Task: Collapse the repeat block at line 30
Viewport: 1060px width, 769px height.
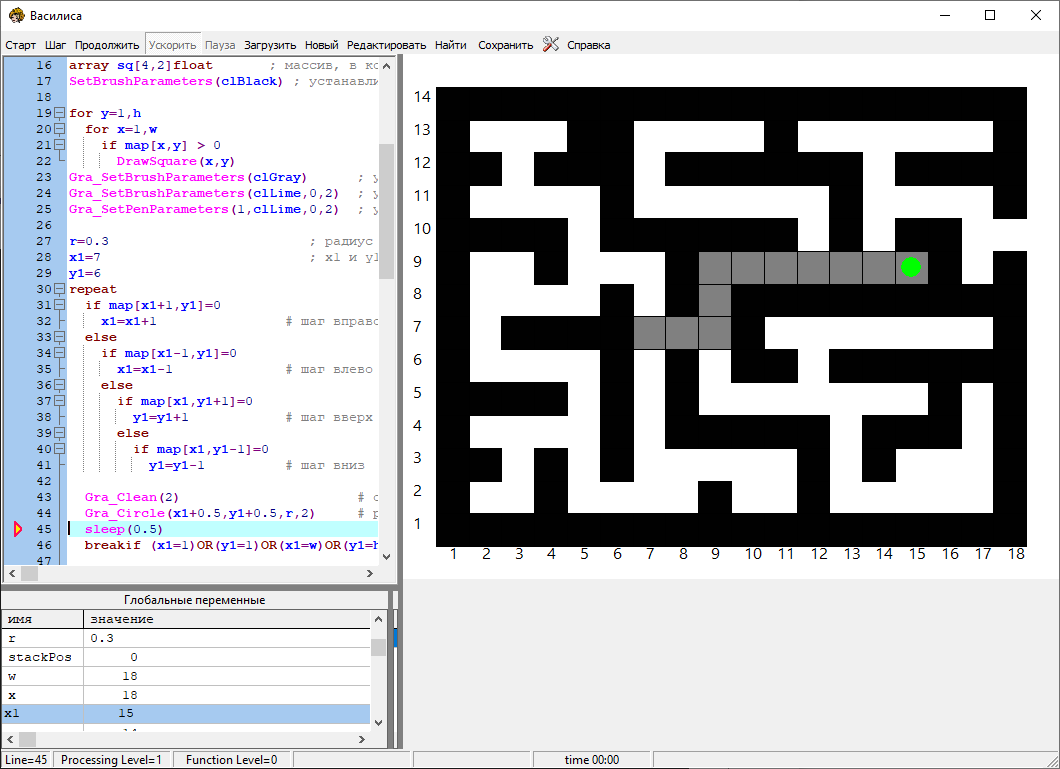Action: tap(59, 289)
